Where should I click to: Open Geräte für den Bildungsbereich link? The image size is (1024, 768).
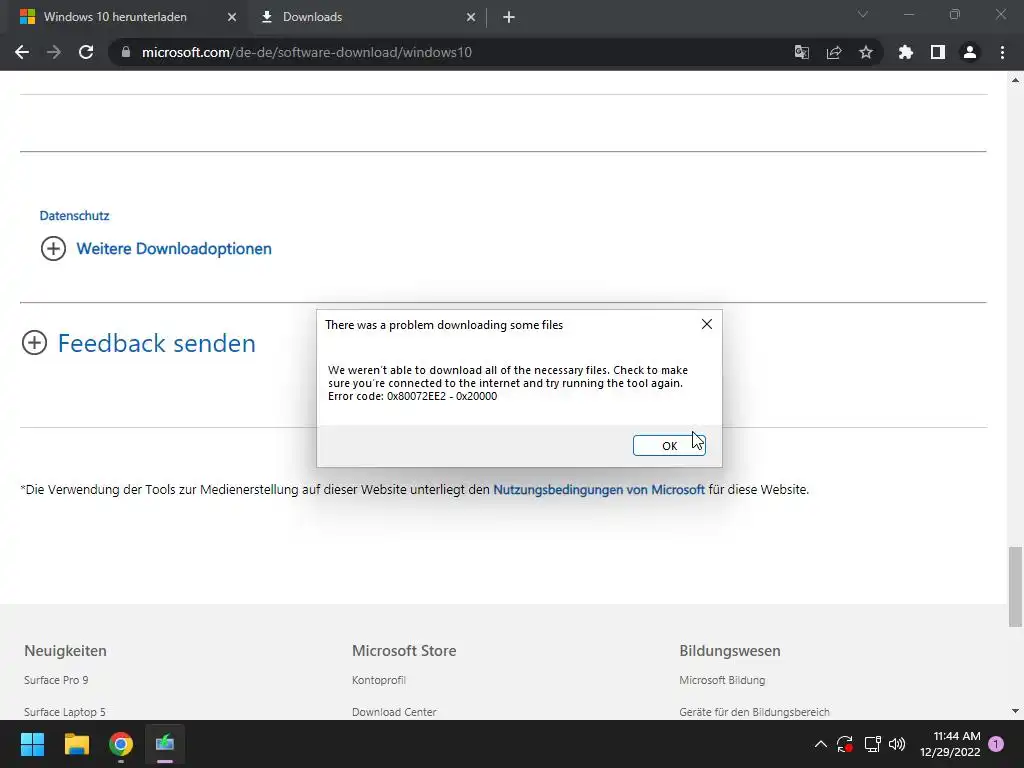(x=754, y=712)
